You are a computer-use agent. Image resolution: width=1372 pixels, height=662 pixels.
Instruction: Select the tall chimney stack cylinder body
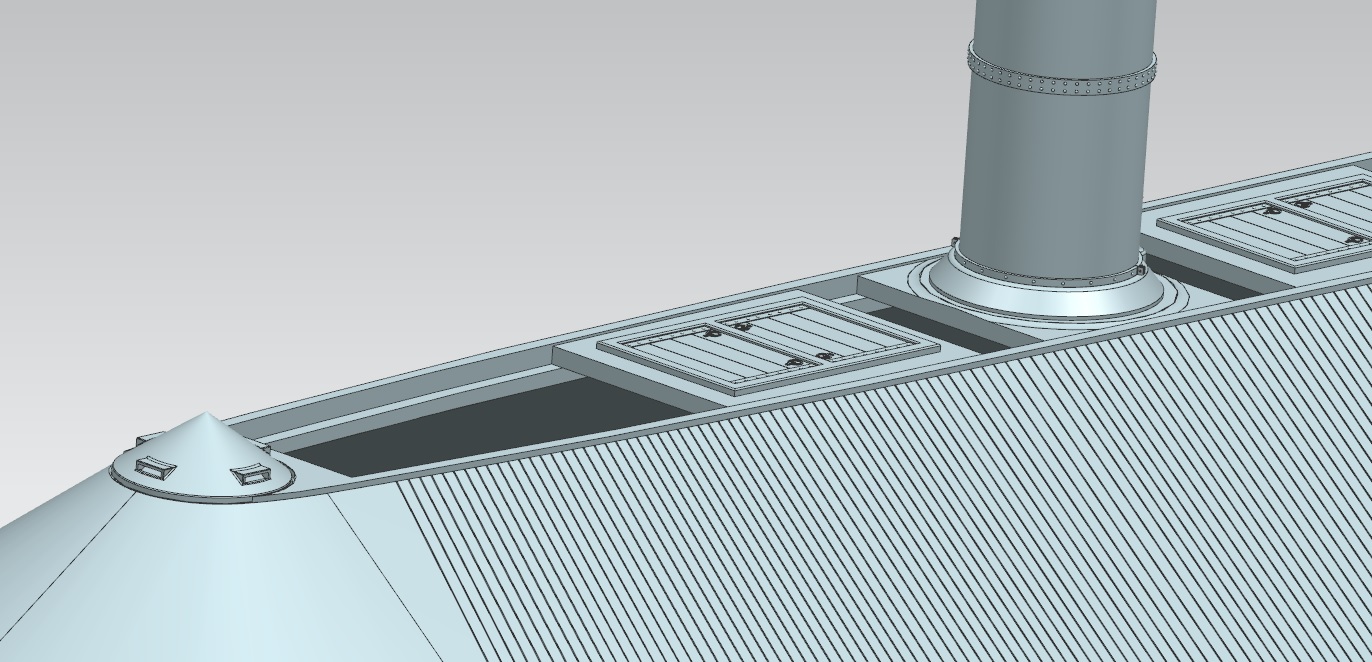pos(1050,170)
